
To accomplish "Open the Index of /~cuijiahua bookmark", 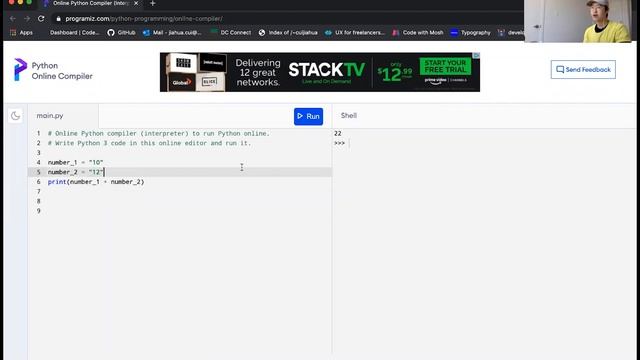I will point(288,33).
